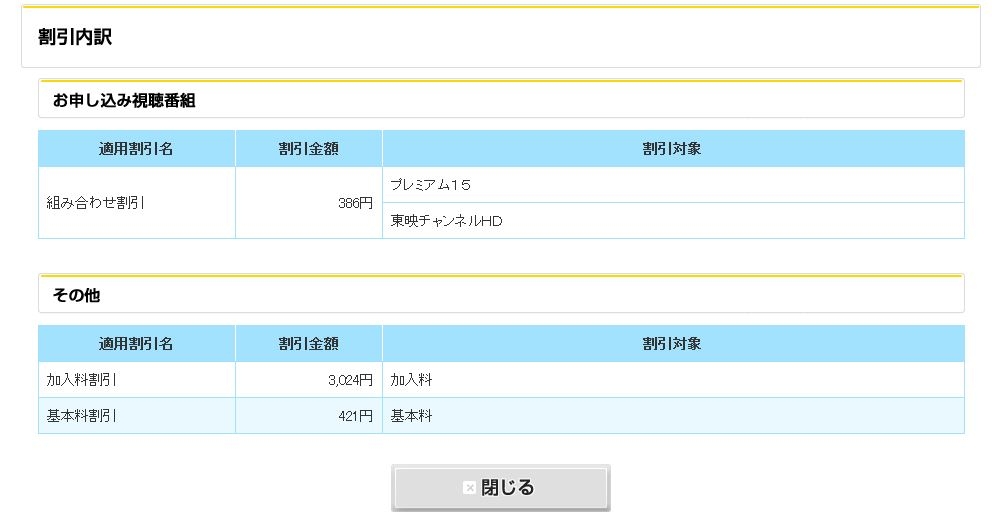Viewport: 992px width, 525px height.
Task: Click 割引金額 header in その他 table
Action: 308,344
